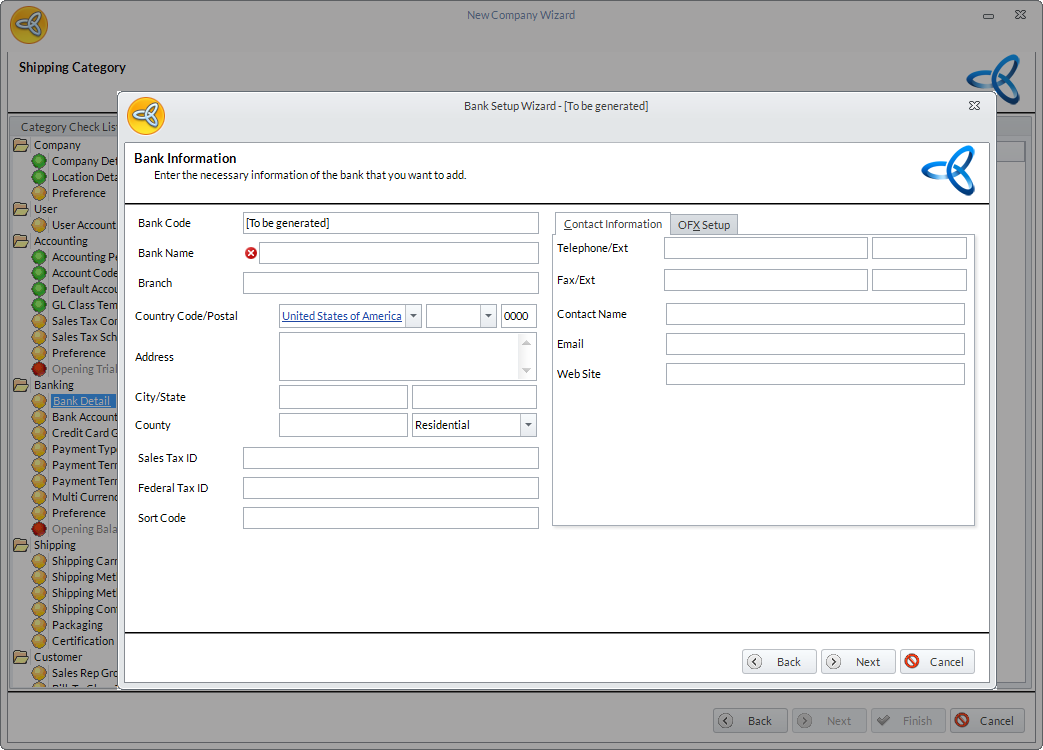The height and width of the screenshot is (750, 1043).
Task: Click the green status icon beside Company Details
Action: click(39, 161)
